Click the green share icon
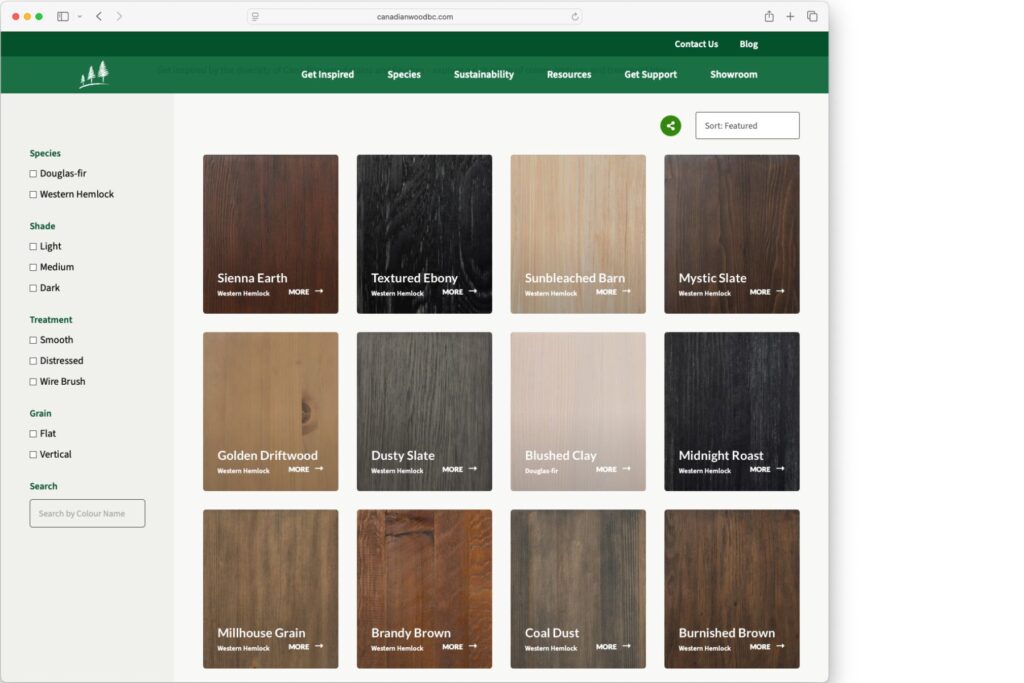Viewport: 1024px width, 683px height. click(x=670, y=126)
